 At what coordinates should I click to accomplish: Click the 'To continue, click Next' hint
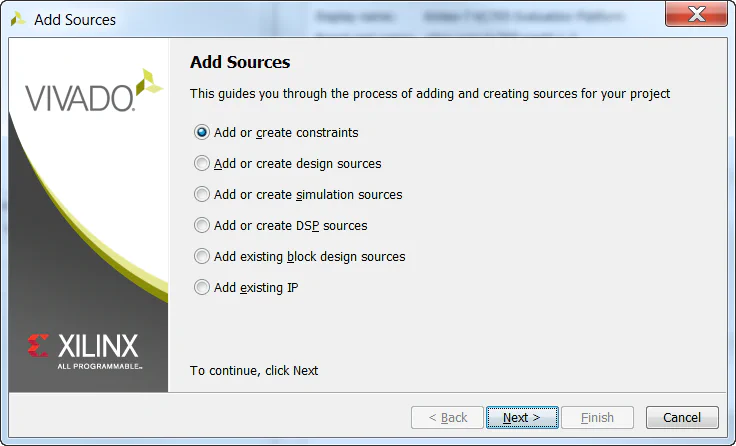coord(254,370)
